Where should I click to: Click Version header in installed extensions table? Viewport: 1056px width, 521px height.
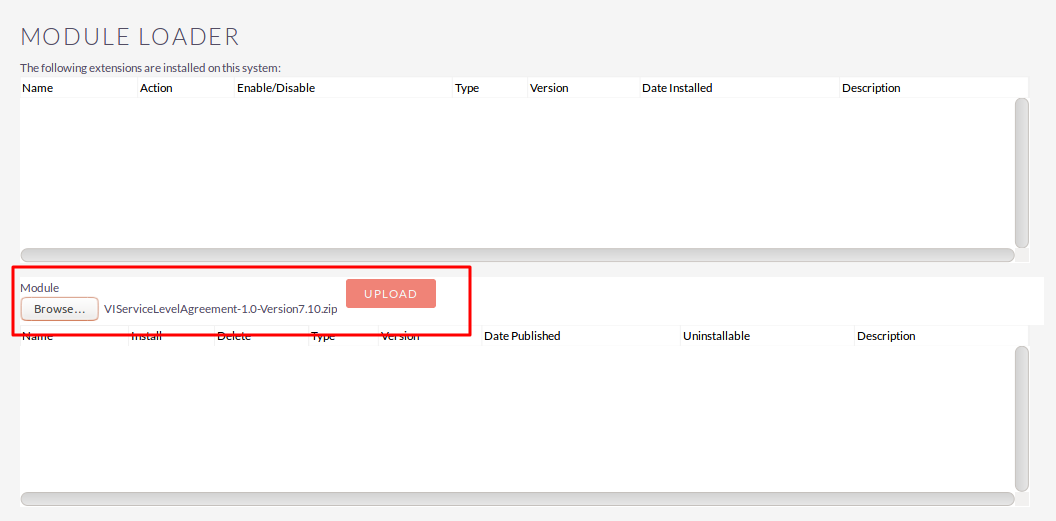click(549, 88)
